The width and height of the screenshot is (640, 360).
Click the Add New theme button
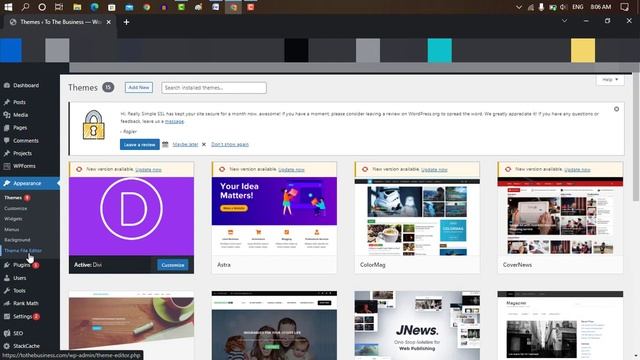139,87
